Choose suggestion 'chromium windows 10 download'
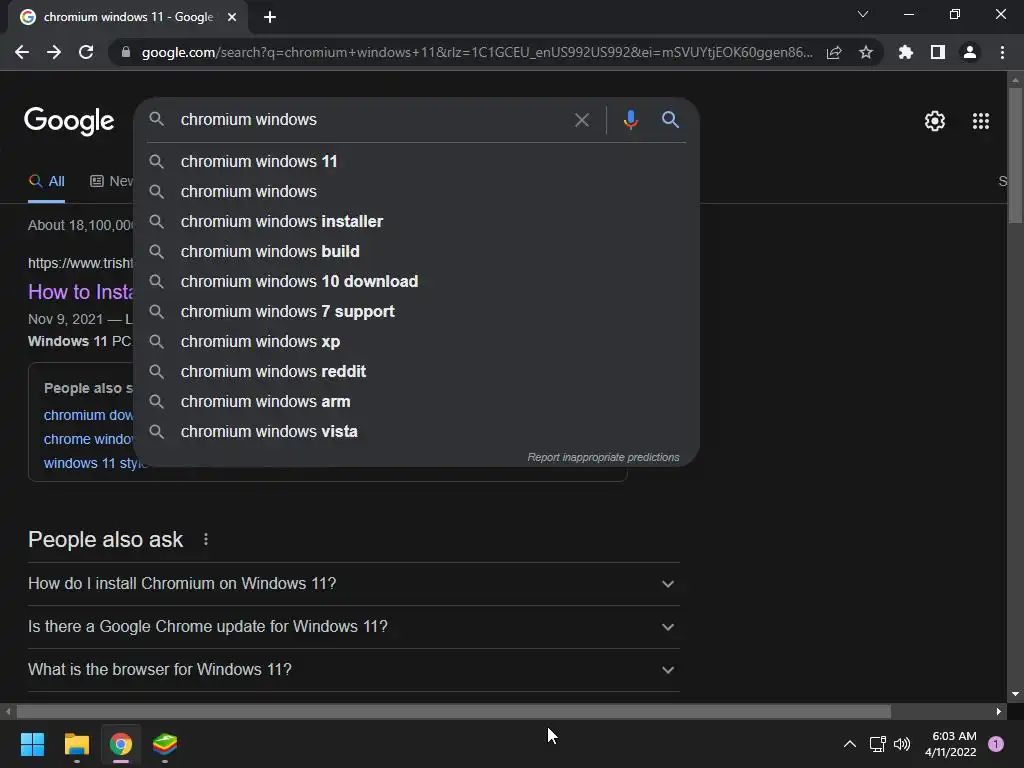 pos(416,281)
